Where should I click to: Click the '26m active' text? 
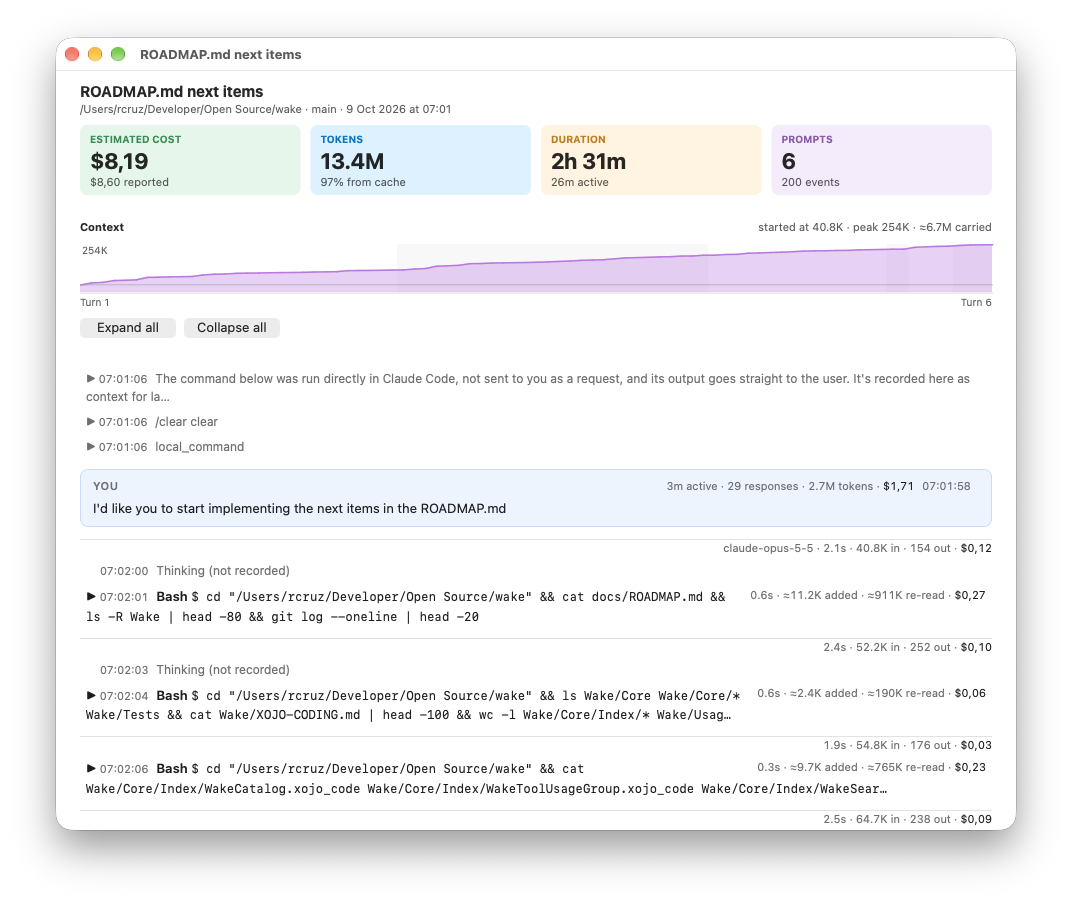(x=580, y=182)
